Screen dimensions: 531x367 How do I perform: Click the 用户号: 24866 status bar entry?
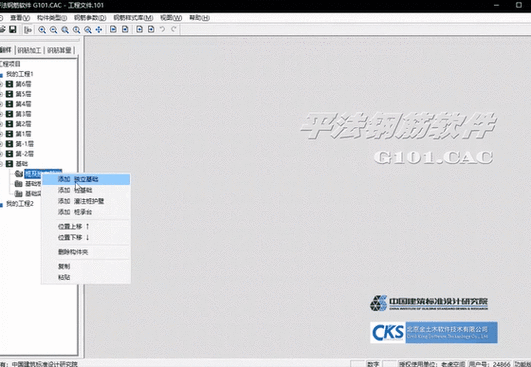(x=489, y=364)
